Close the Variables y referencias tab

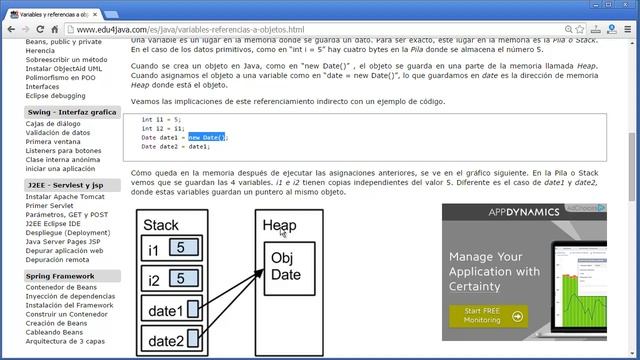point(95,14)
